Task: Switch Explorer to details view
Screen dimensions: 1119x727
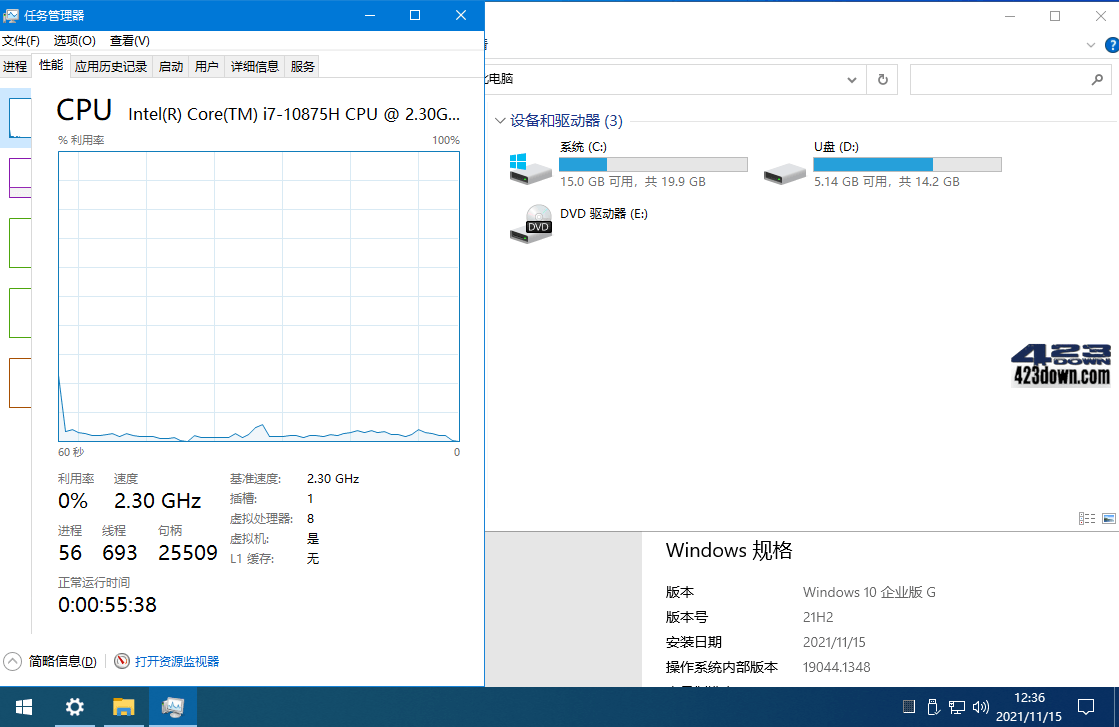Action: (1086, 518)
